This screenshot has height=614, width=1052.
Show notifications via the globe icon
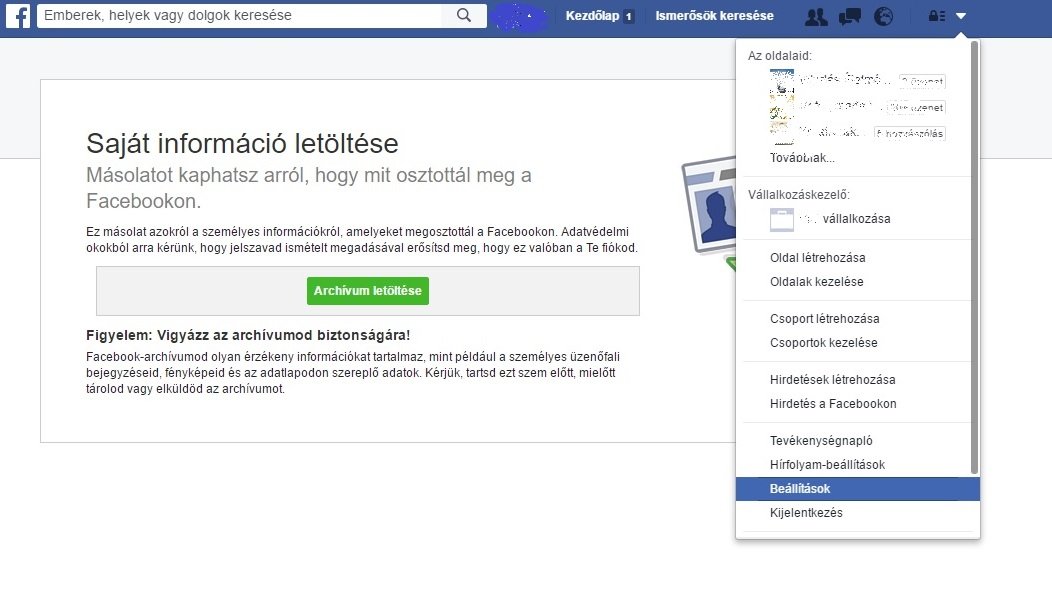[882, 16]
